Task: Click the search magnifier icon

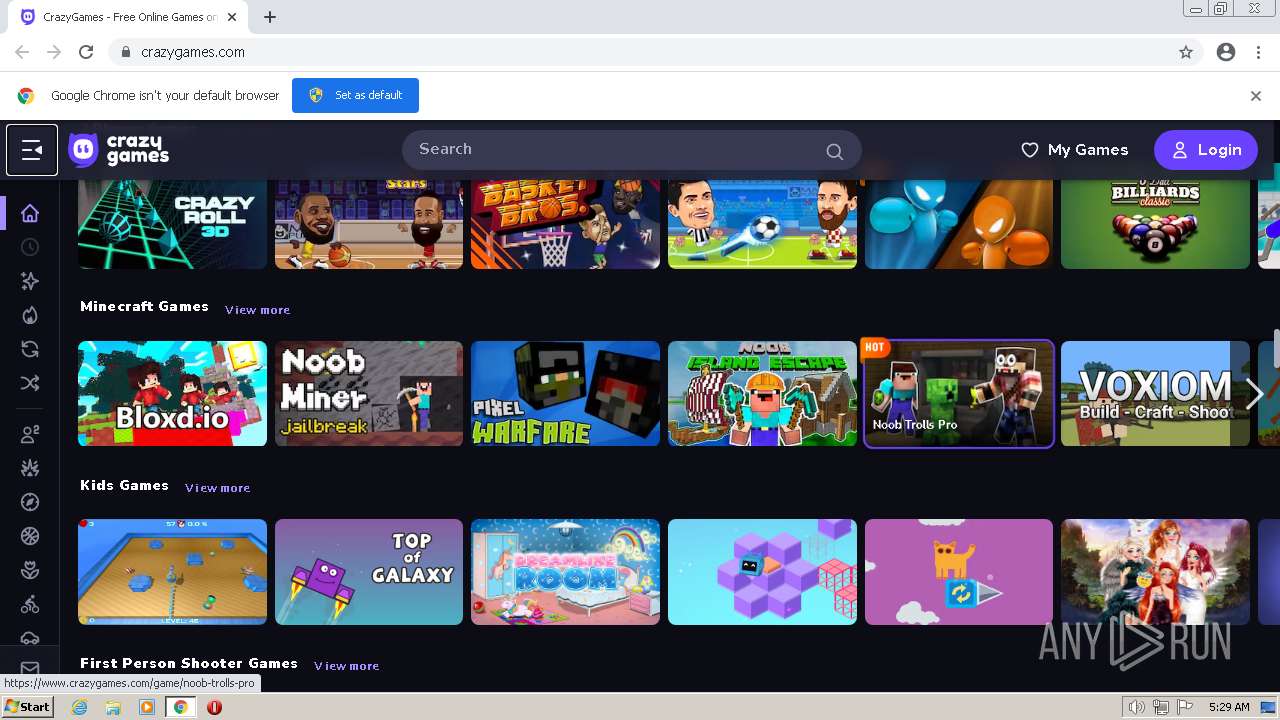Action: [834, 151]
